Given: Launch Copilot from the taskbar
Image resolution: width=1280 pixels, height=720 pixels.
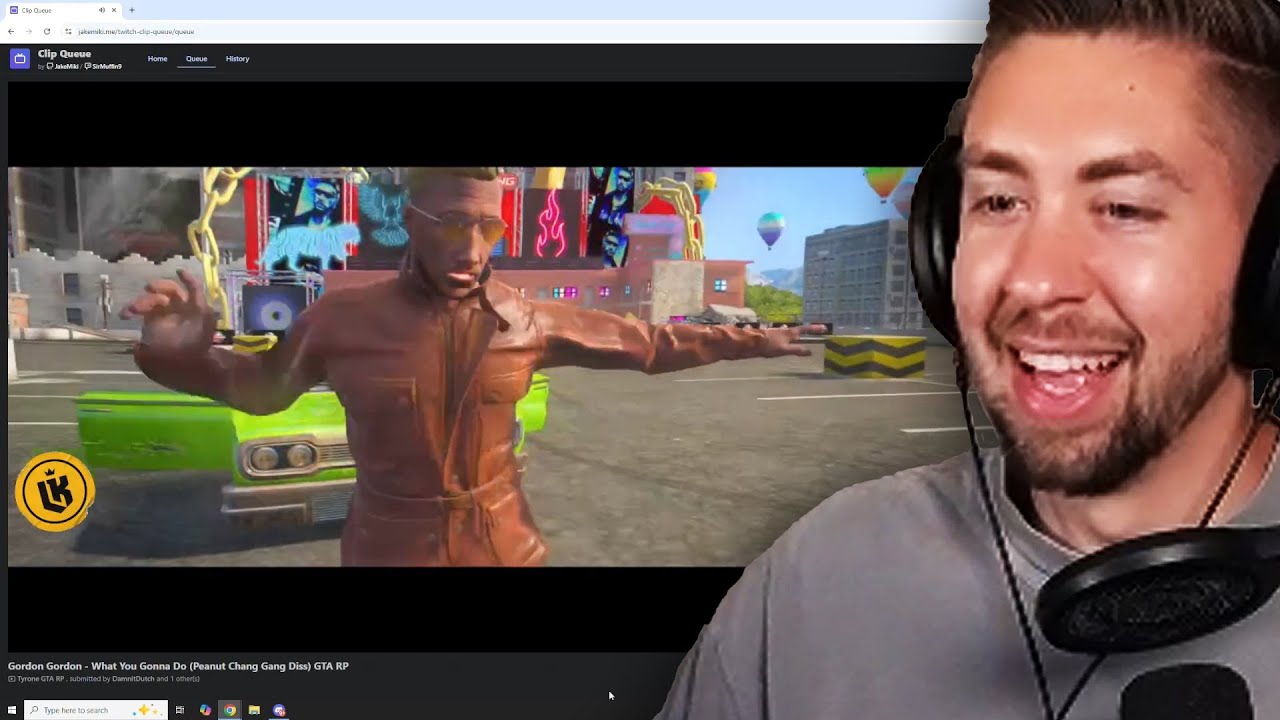Looking at the screenshot, I should click(x=205, y=710).
